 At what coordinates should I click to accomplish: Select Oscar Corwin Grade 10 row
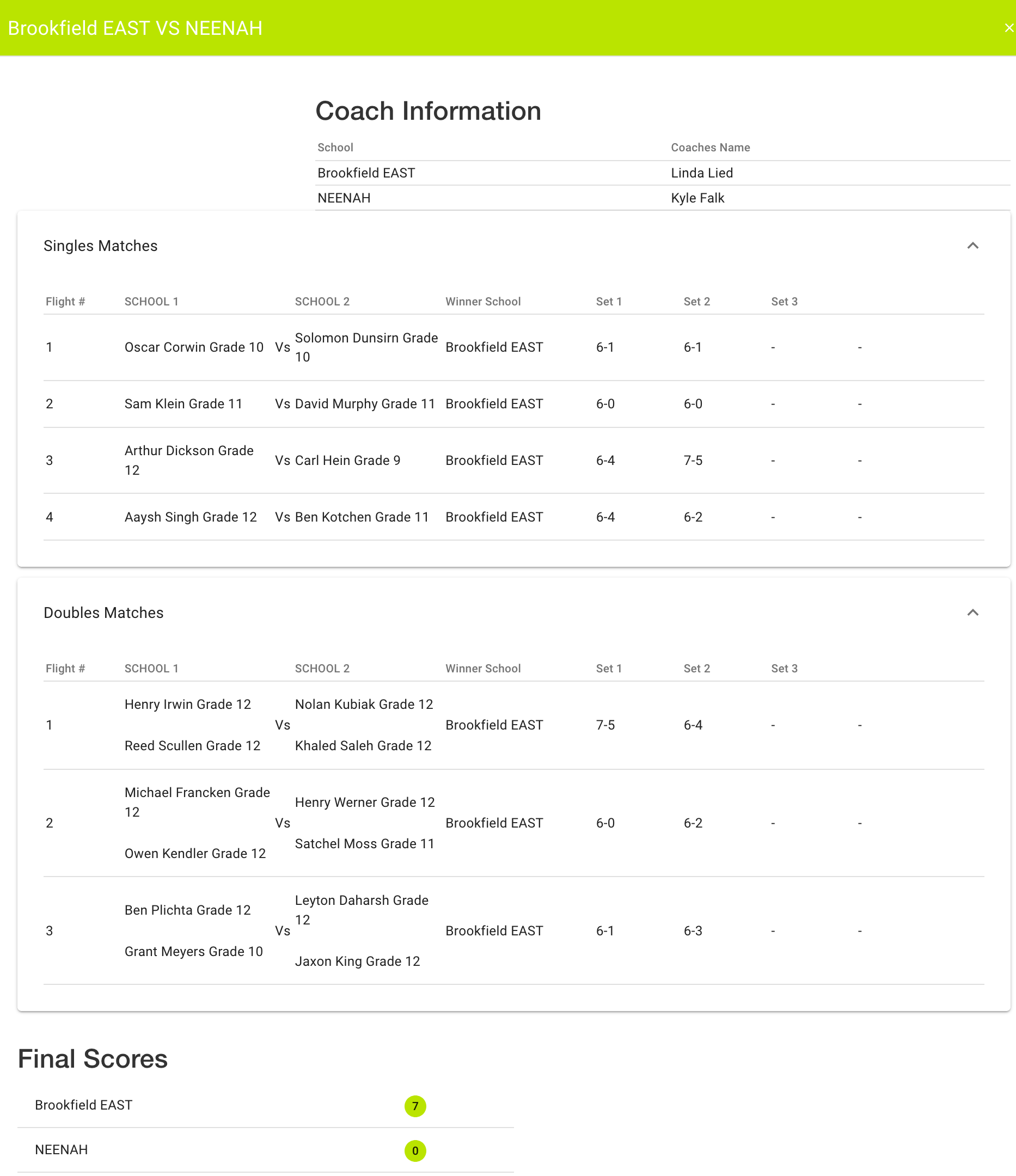pos(193,347)
